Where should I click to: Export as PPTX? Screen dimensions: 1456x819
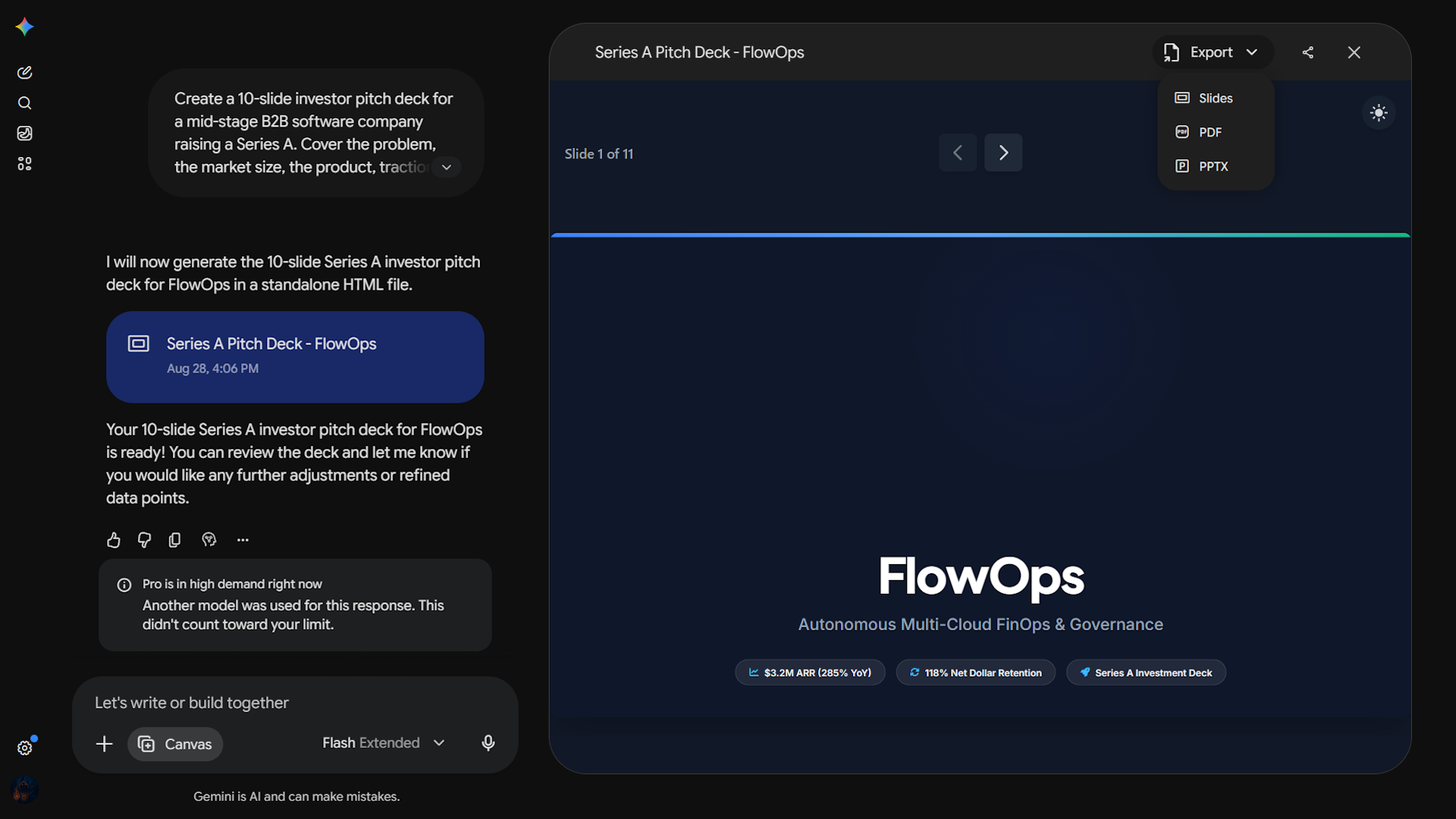(x=1216, y=166)
